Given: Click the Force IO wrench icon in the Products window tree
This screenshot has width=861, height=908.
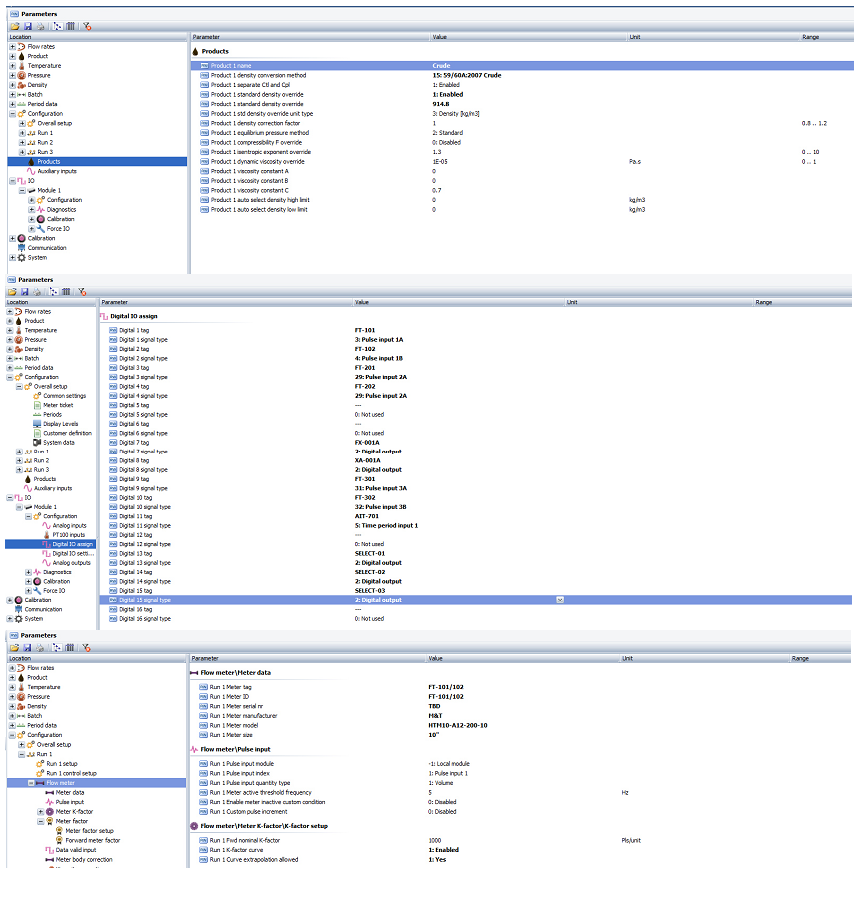Looking at the screenshot, I should 41,229.
